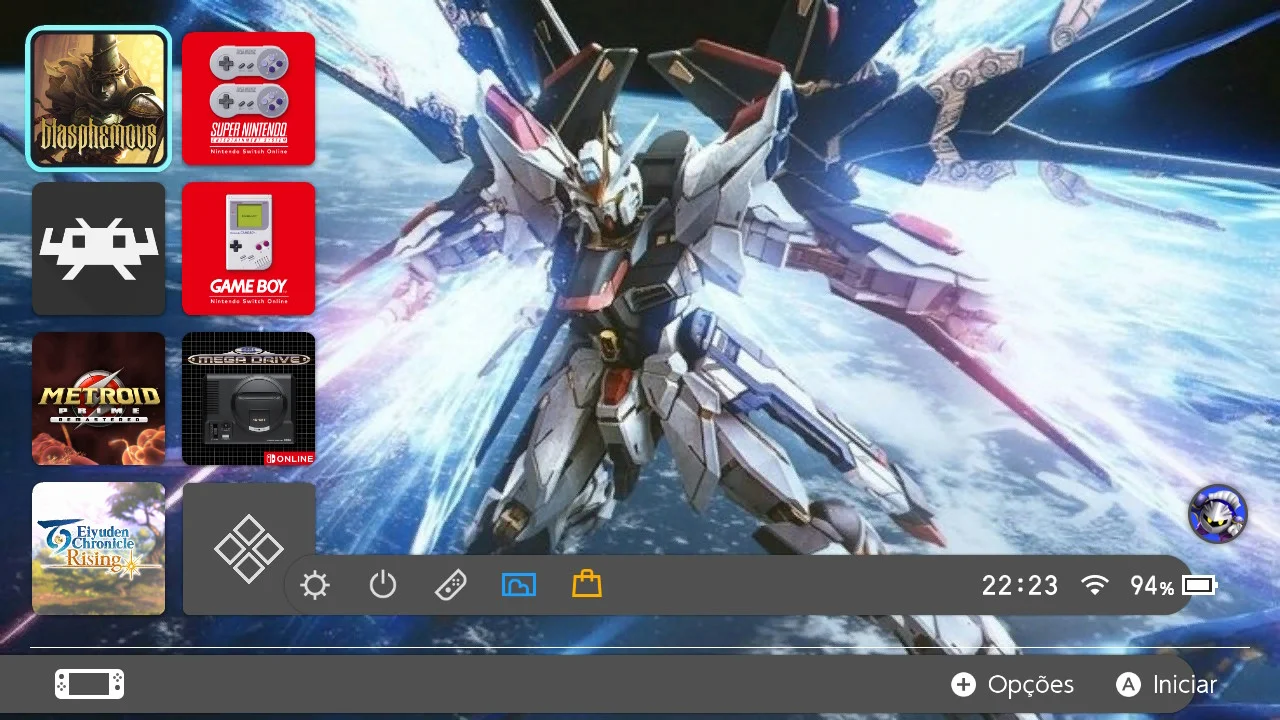Click the Switch console icon at bottom left
1280x720 pixels.
coord(90,684)
